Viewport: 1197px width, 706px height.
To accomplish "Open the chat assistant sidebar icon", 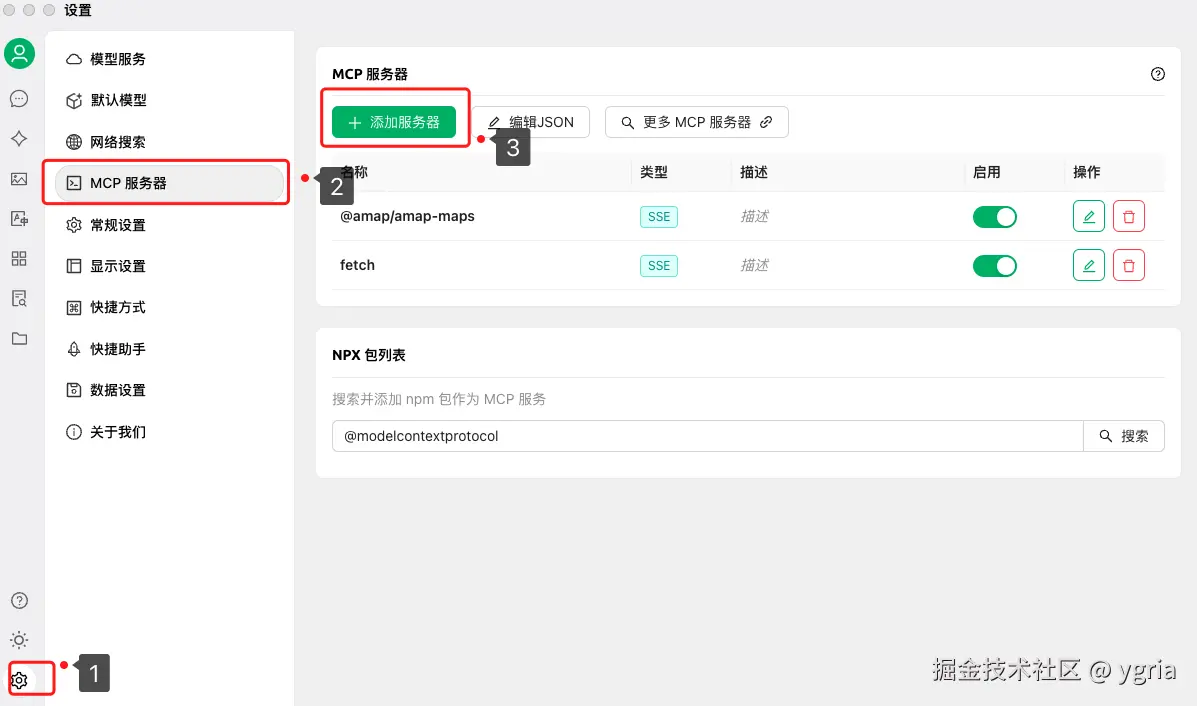I will (x=19, y=98).
